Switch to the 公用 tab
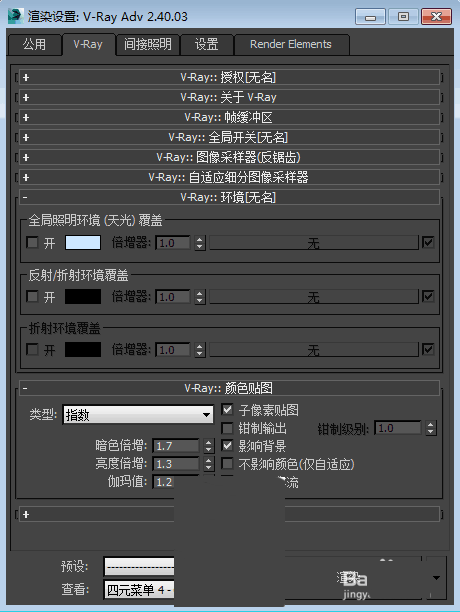Screen dimensions: 460x612 35,45
